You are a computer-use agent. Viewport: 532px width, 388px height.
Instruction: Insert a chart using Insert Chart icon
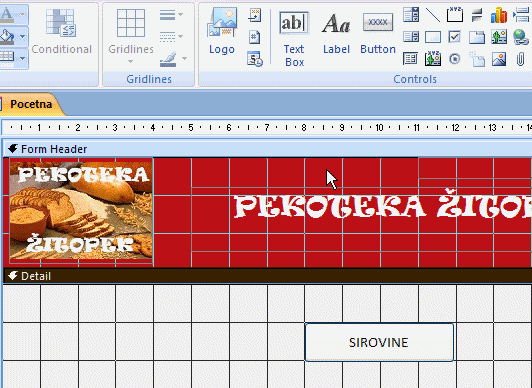point(498,15)
